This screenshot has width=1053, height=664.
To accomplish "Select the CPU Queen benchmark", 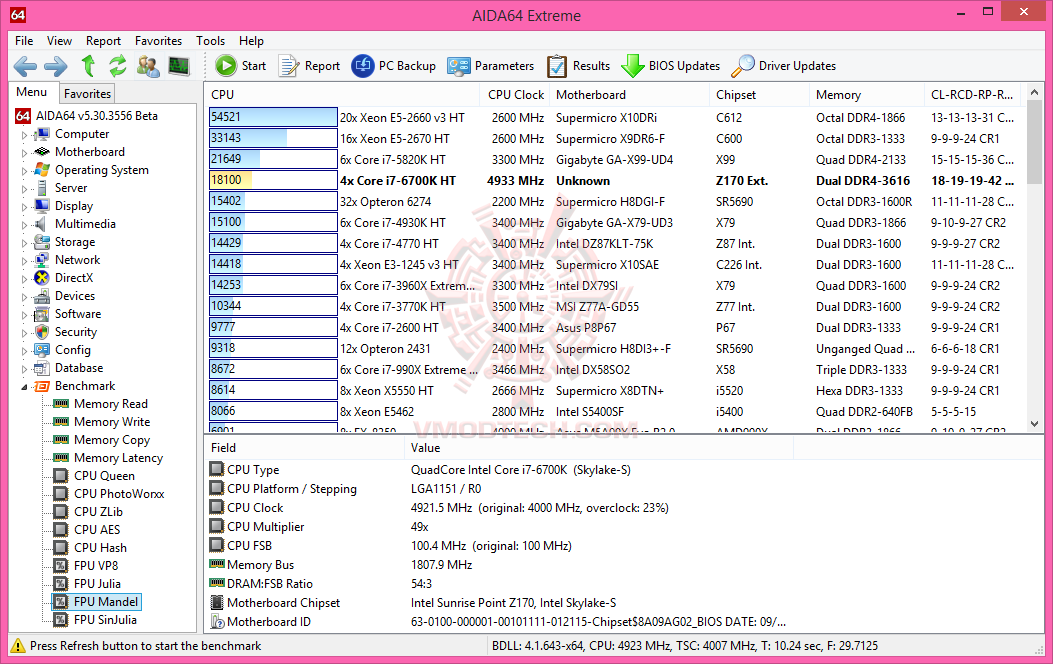I will click(104, 476).
